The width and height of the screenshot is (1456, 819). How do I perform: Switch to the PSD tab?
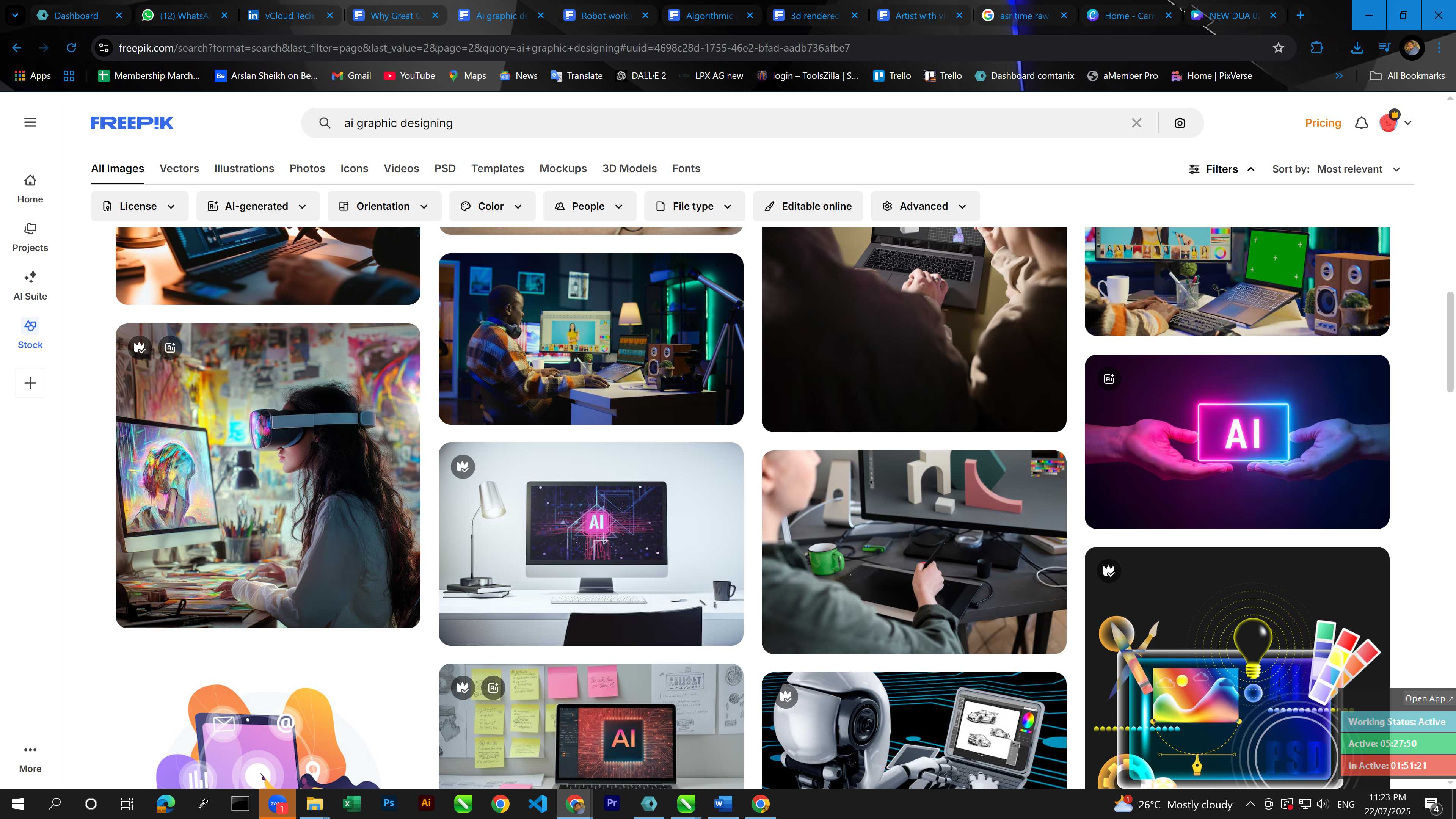(x=445, y=168)
